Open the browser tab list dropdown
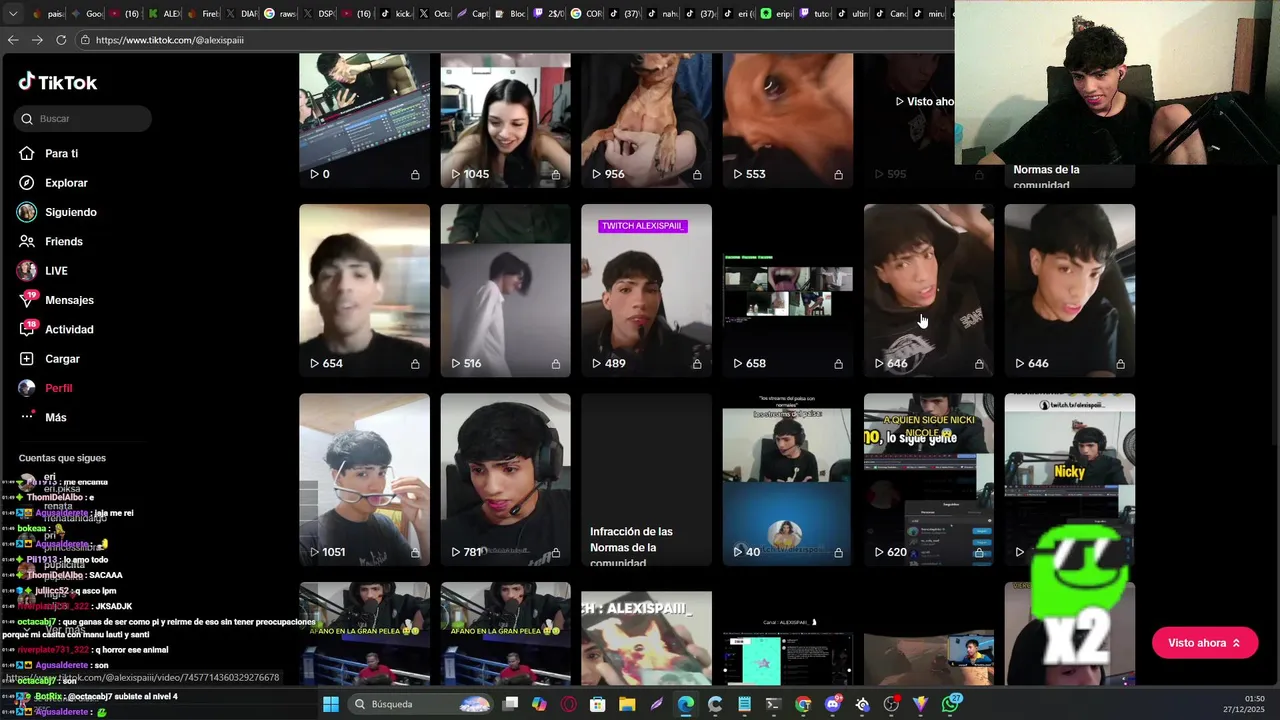1280x720 pixels. click(x=13, y=14)
